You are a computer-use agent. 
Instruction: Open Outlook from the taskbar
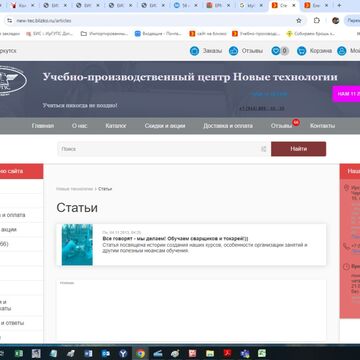coord(106,353)
